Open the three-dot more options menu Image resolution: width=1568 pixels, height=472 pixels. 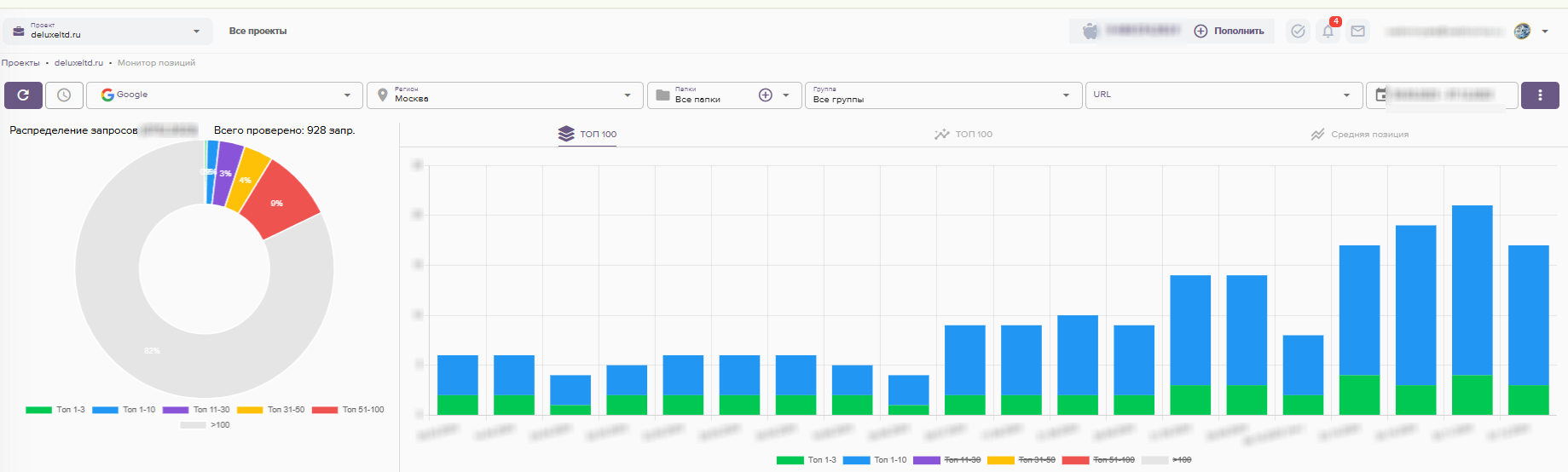click(1539, 95)
